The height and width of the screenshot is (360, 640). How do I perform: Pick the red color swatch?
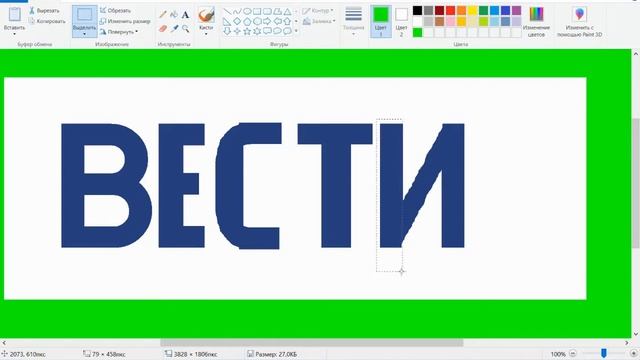coord(450,10)
